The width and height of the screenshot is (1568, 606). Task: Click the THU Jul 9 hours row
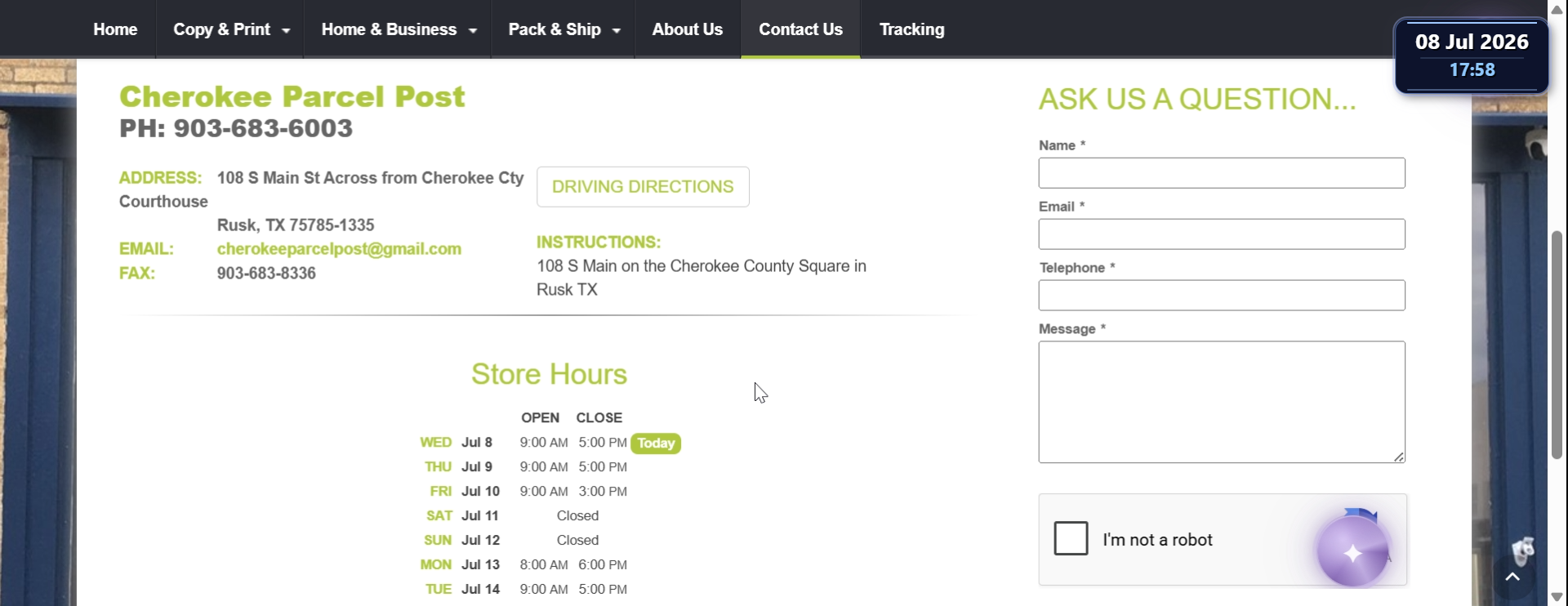click(523, 467)
